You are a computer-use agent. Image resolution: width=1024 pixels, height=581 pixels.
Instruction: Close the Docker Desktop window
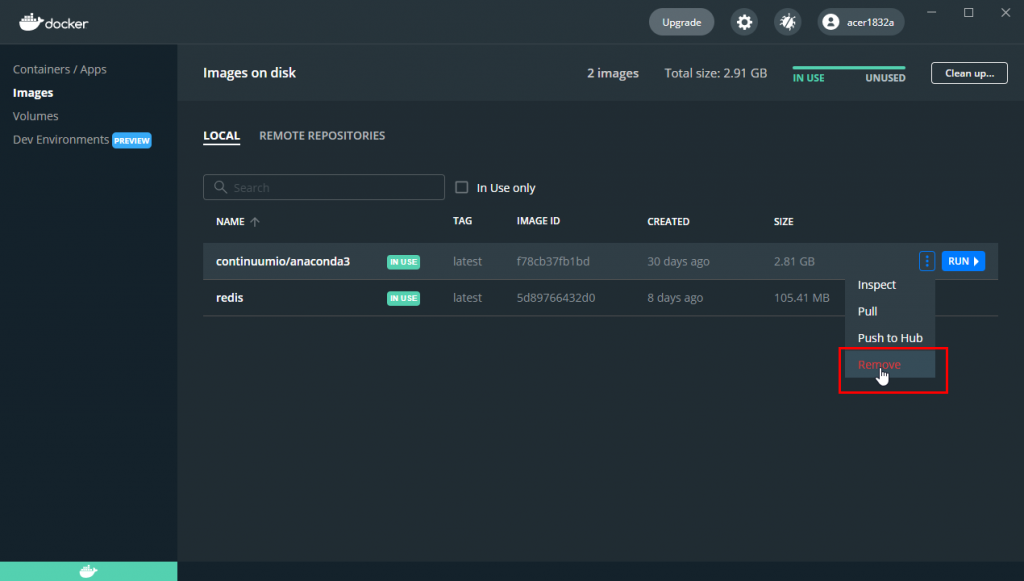pos(1006,12)
